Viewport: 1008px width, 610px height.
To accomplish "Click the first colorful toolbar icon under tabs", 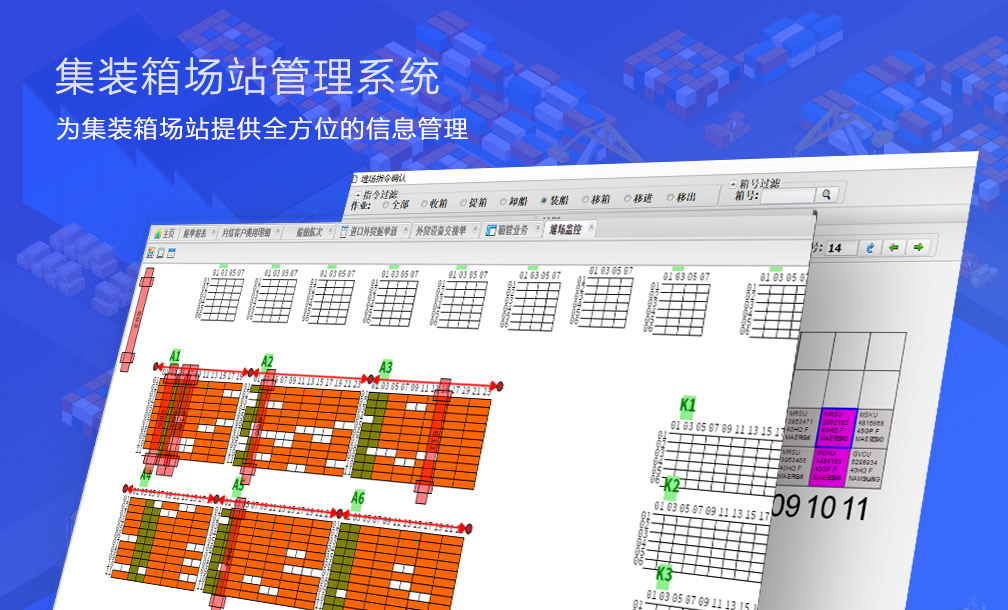I will (x=150, y=254).
